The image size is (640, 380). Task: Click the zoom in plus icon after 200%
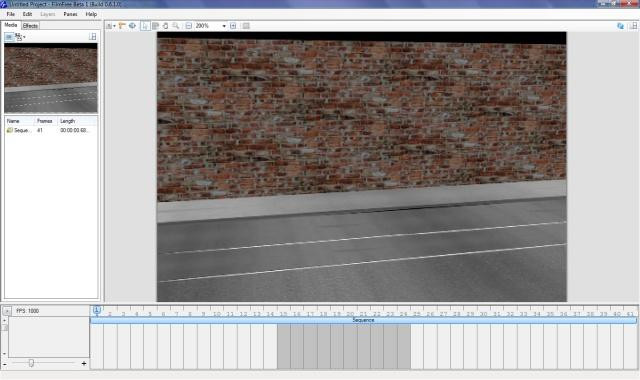point(233,26)
